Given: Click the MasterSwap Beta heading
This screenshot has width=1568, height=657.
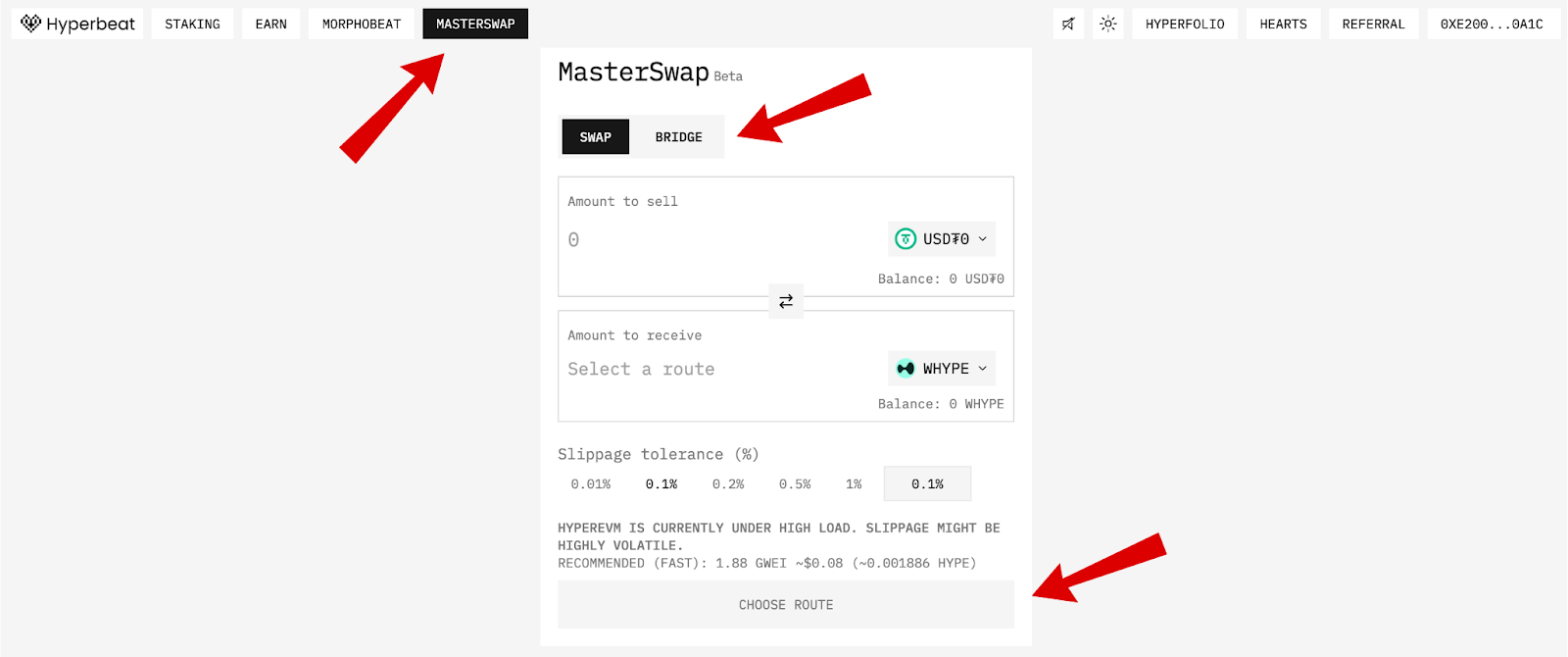Looking at the screenshot, I should (650, 73).
